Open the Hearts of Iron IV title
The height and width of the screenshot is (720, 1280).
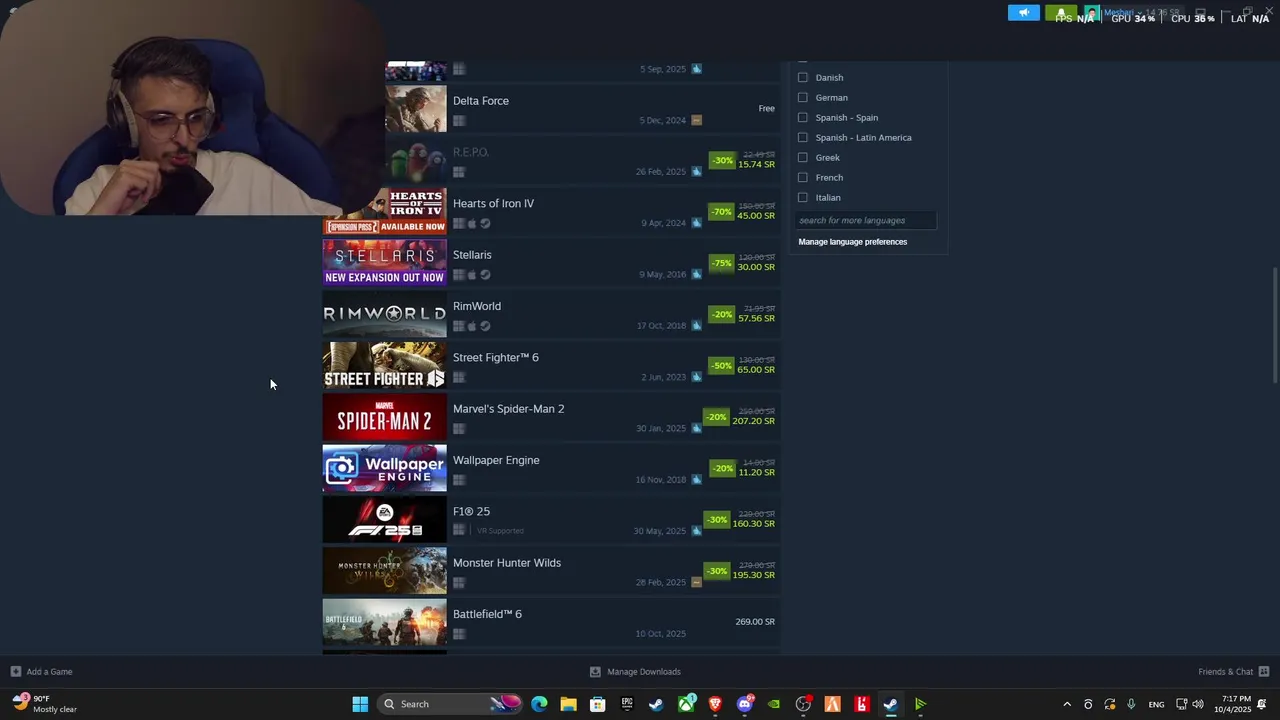[x=493, y=204]
